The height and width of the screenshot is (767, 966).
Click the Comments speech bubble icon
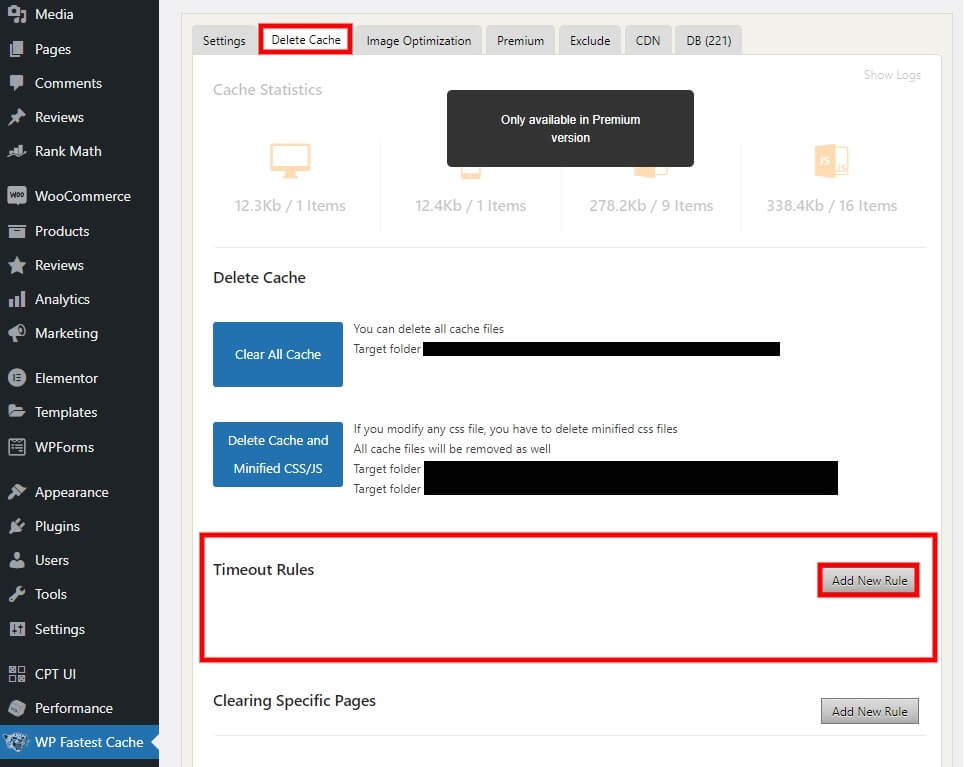(17, 83)
